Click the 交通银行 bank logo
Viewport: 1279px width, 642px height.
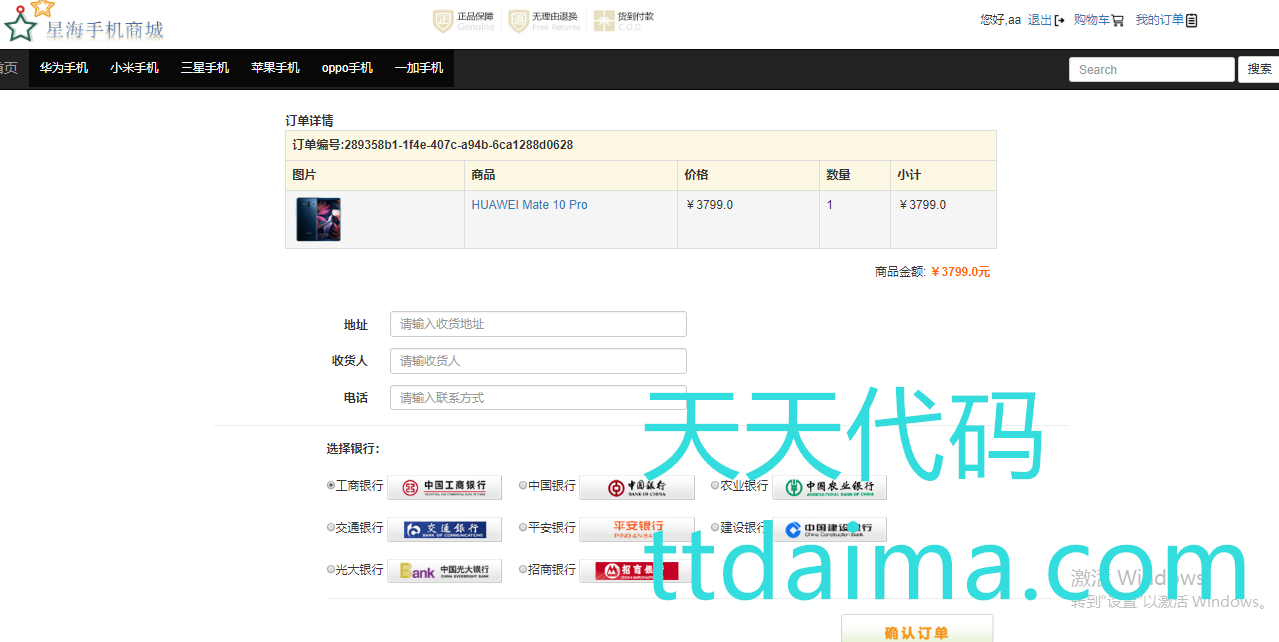444,529
